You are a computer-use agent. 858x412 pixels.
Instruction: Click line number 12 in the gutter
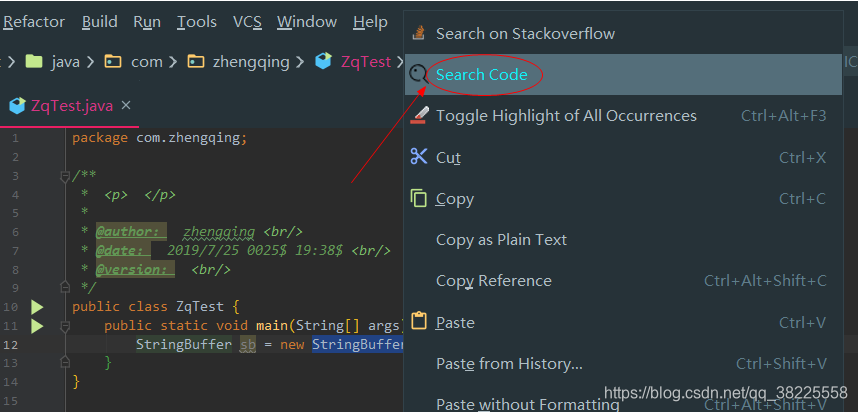coord(11,345)
